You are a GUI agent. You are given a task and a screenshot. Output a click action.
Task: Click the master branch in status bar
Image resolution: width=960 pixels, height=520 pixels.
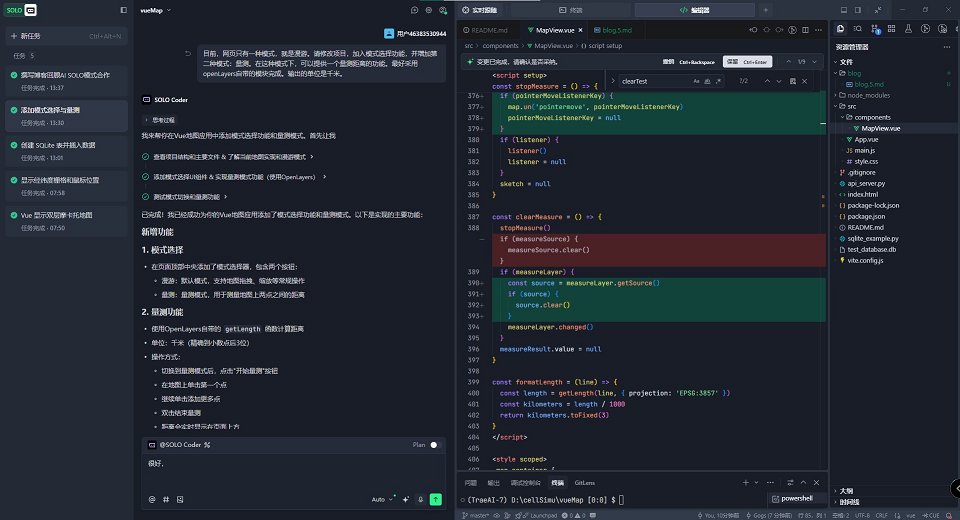(x=475, y=515)
